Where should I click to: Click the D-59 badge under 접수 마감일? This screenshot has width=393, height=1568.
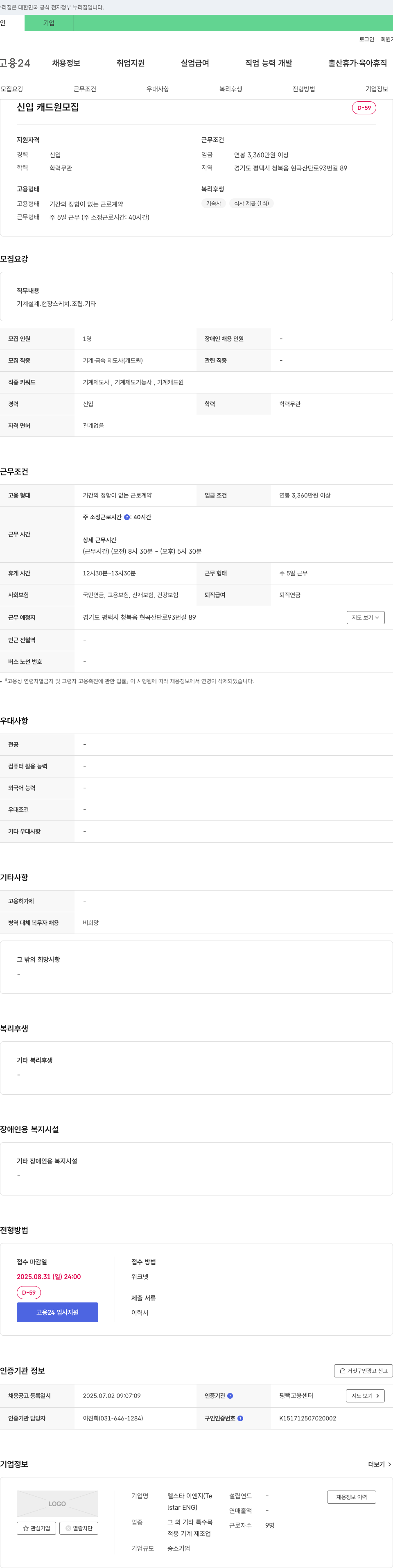pyautogui.click(x=29, y=1292)
